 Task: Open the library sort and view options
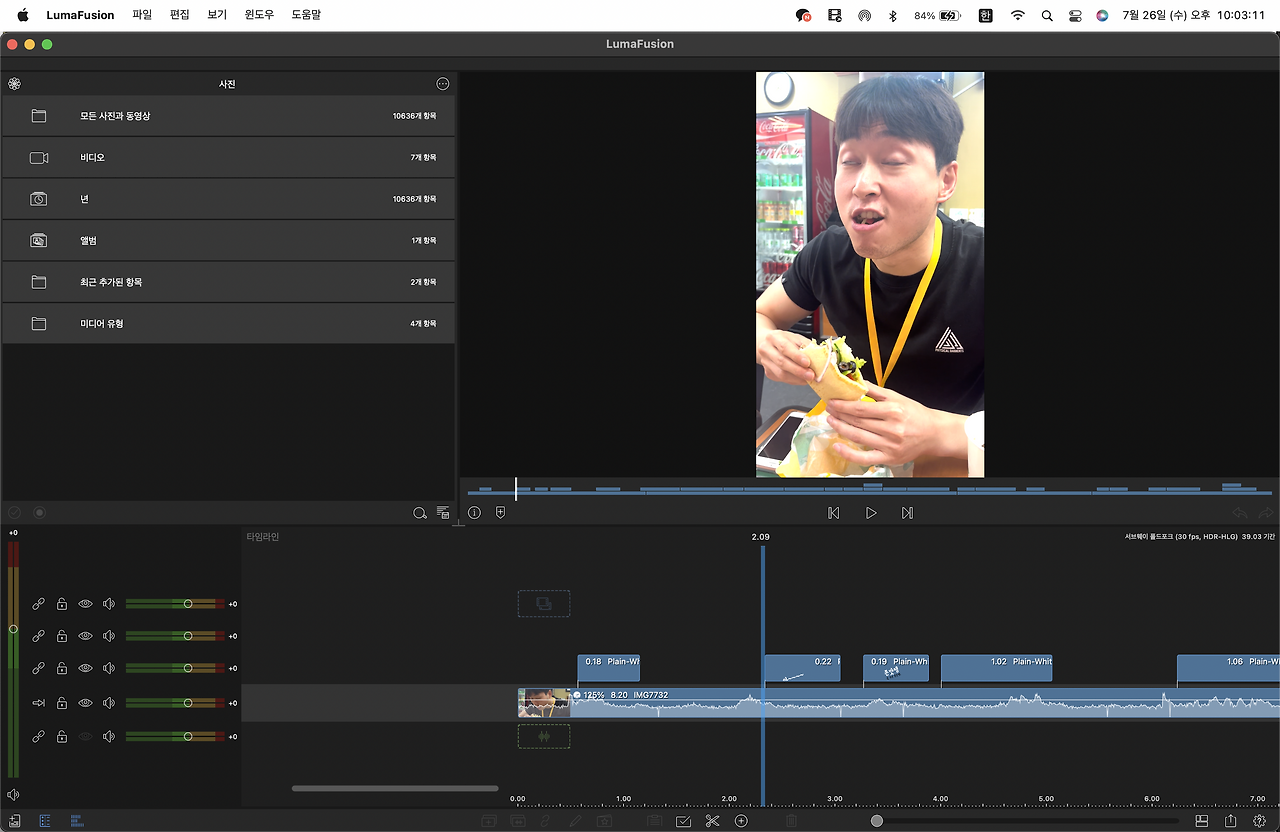coord(443,513)
